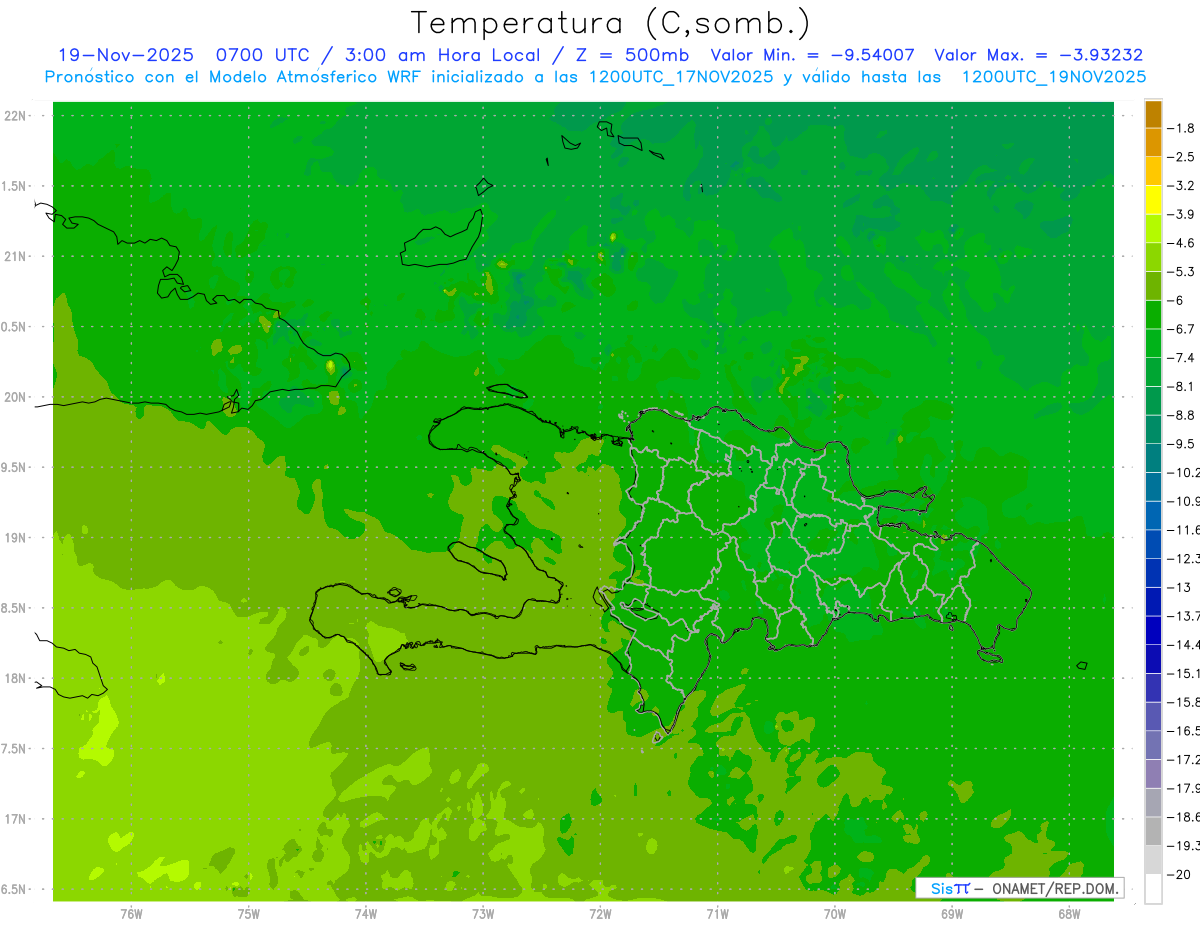
Task: Click the '75W' longitude axis label
Action: 249,914
